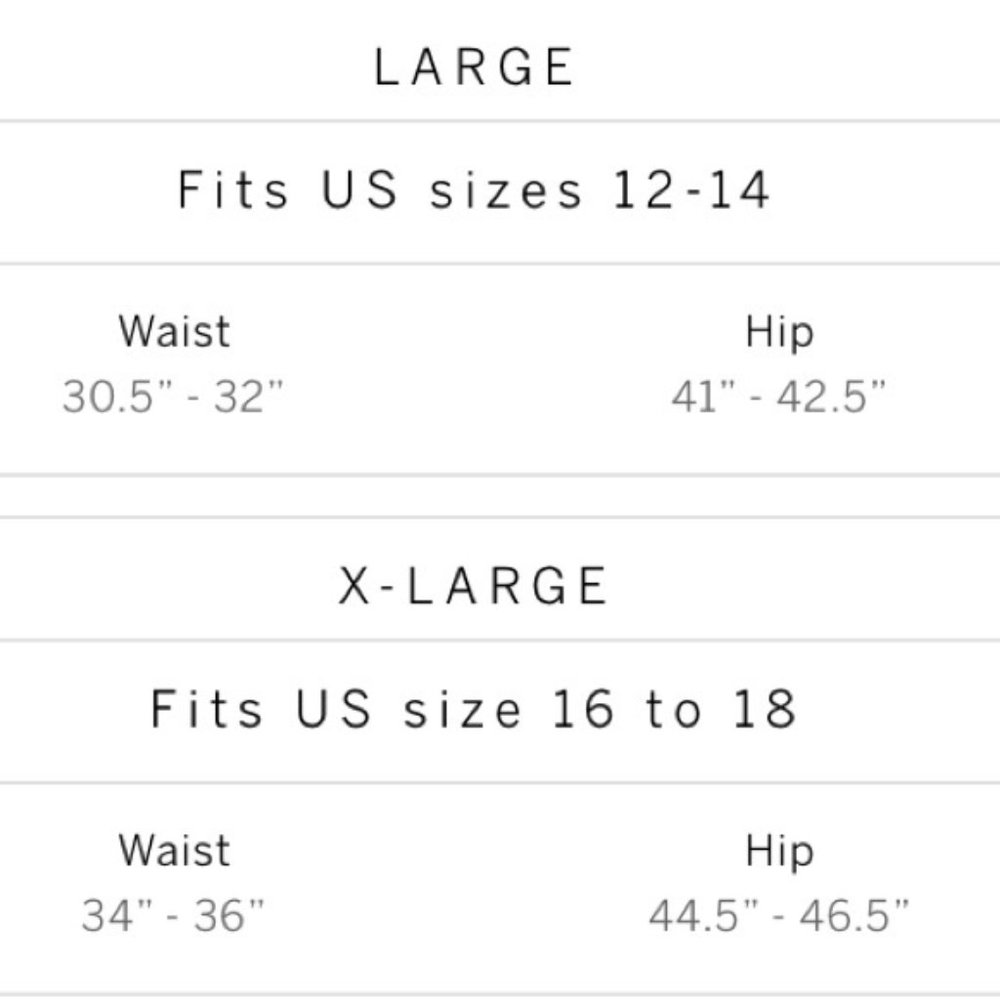Image resolution: width=1000 pixels, height=1000 pixels.
Task: Click the divider line below LARGE heading
Action: tap(500, 122)
